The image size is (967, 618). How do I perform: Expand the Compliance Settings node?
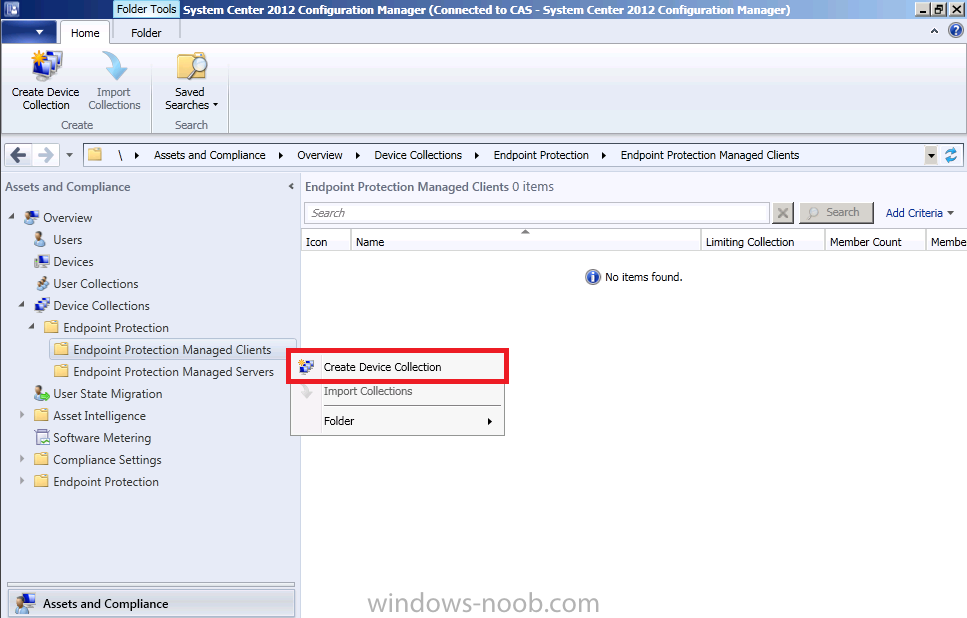[x=22, y=459]
